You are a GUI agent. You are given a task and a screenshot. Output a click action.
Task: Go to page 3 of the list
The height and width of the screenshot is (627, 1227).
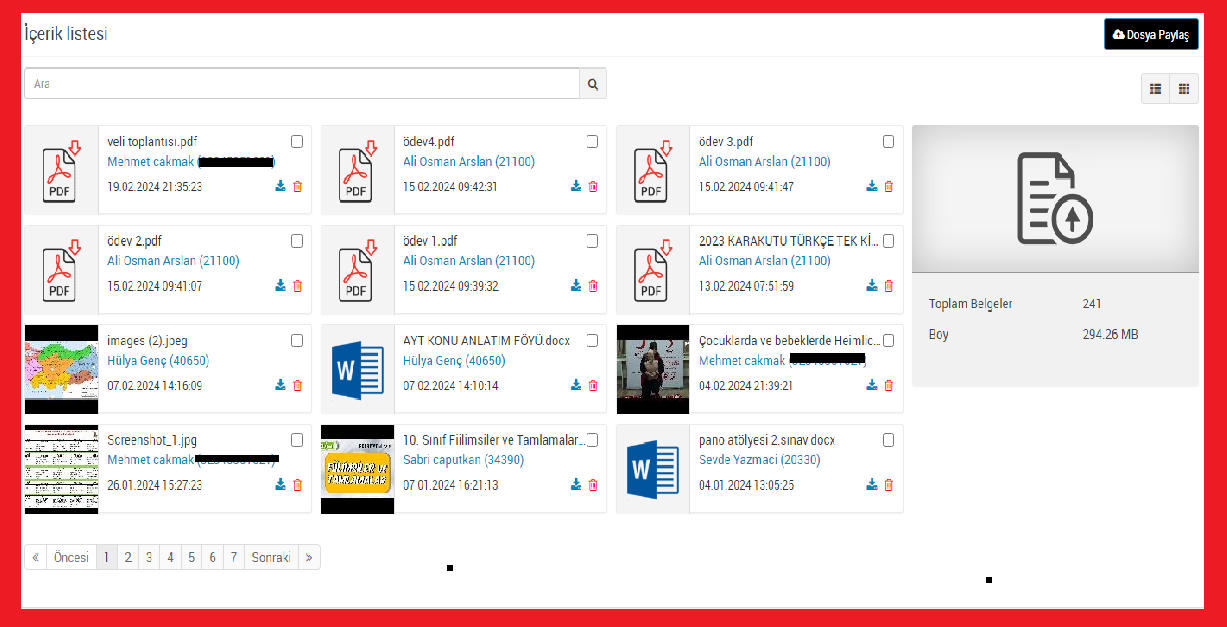pyautogui.click(x=149, y=557)
